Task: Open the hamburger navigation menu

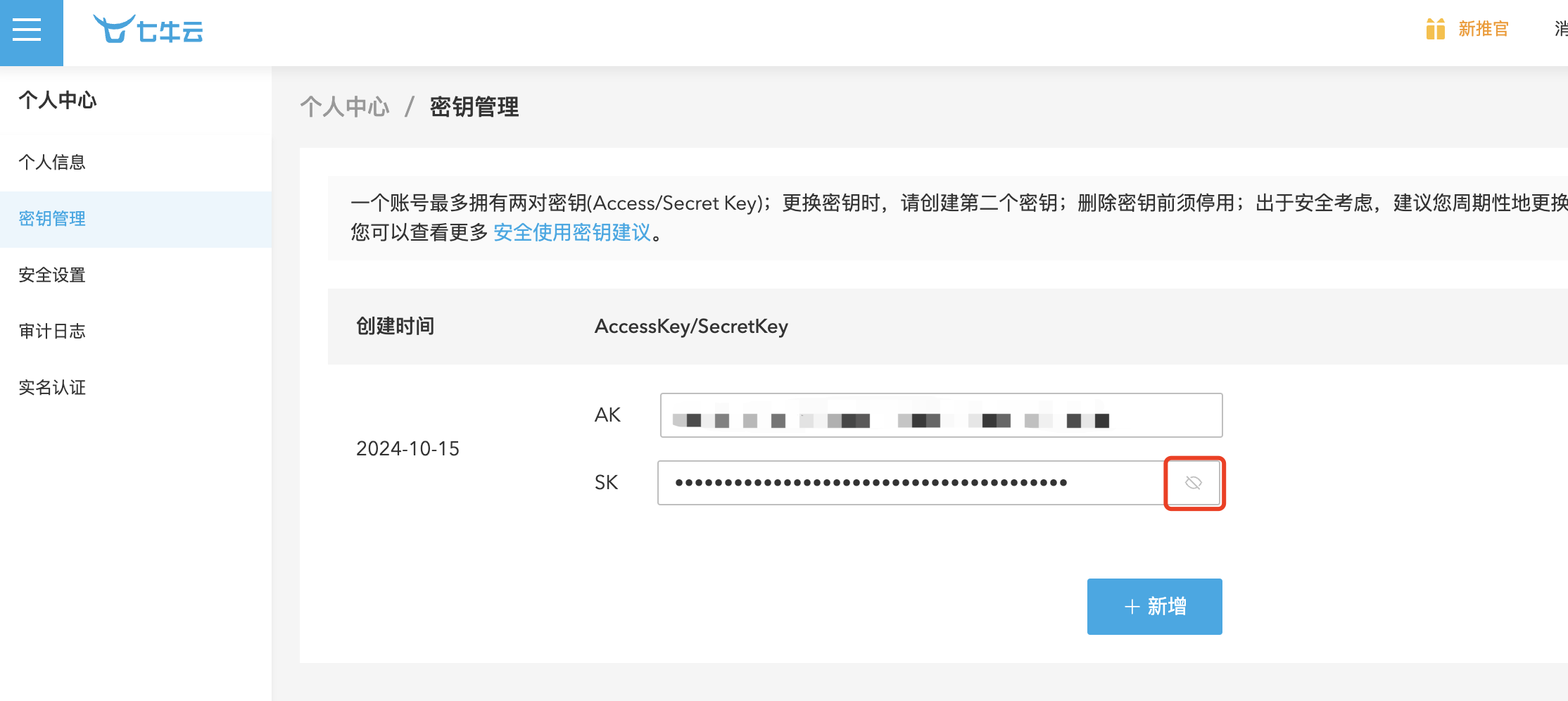Action: [27, 30]
